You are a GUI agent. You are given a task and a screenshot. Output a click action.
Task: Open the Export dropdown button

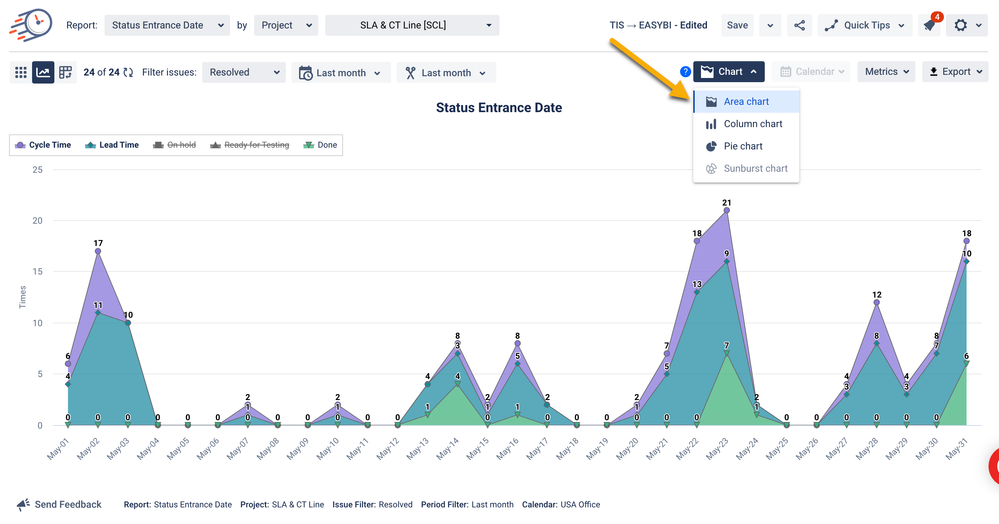[x=954, y=72]
